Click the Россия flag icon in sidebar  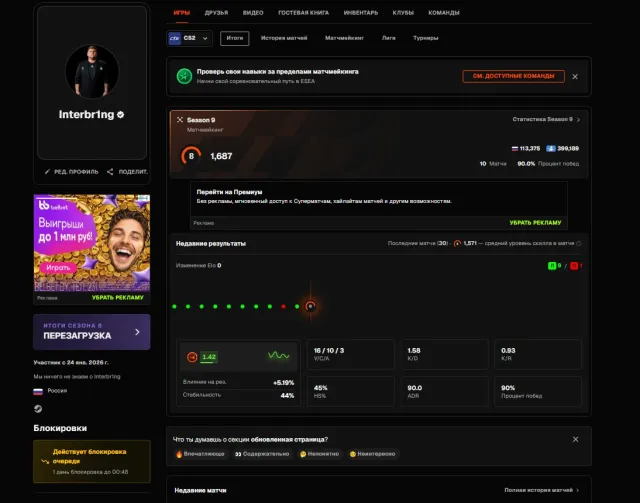[x=38, y=392]
